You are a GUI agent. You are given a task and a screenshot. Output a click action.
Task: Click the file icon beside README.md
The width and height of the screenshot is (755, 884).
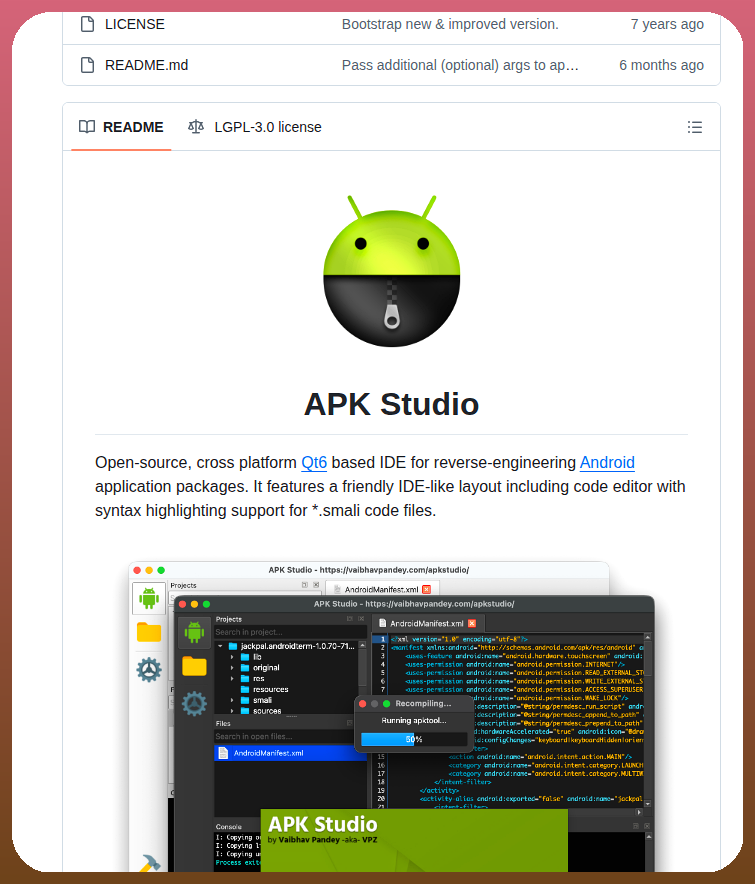click(87, 65)
